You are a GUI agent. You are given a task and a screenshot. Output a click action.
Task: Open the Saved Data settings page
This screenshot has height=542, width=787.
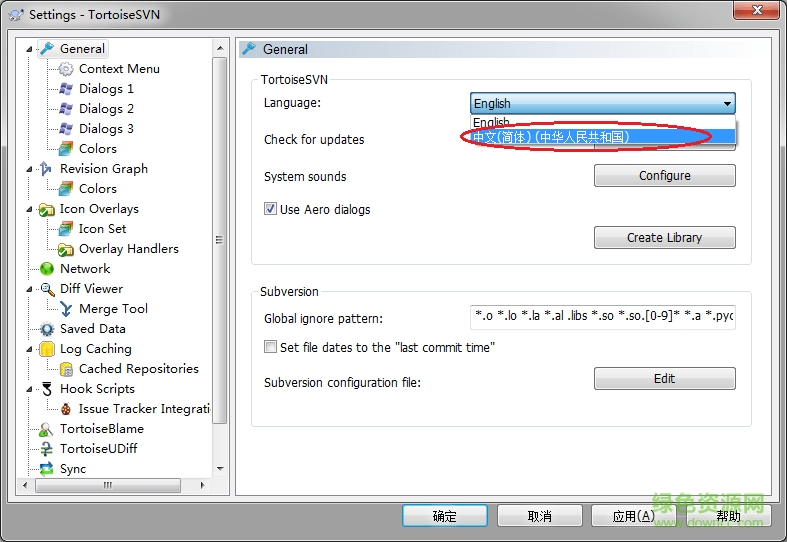[x=92, y=329]
